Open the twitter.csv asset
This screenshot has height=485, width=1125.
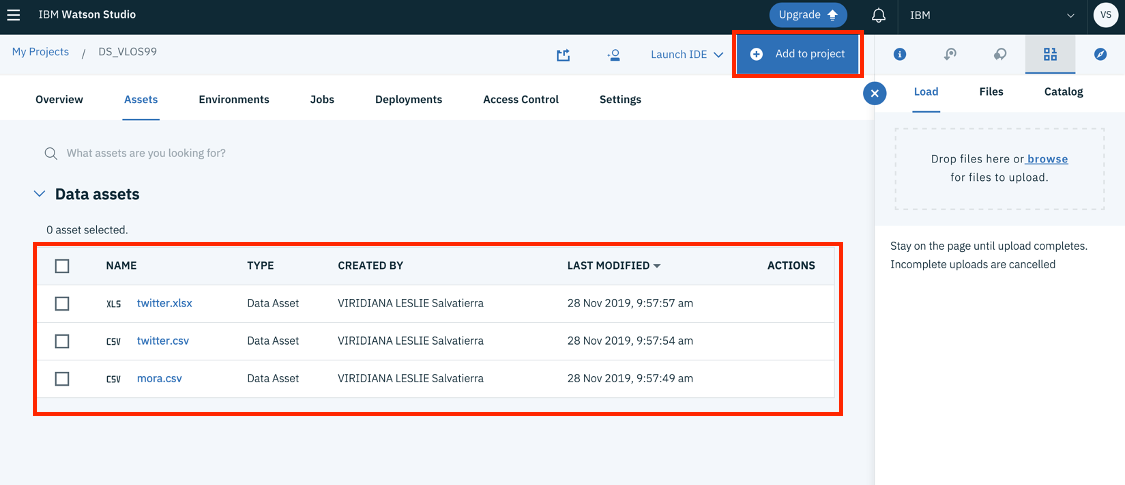coord(163,341)
